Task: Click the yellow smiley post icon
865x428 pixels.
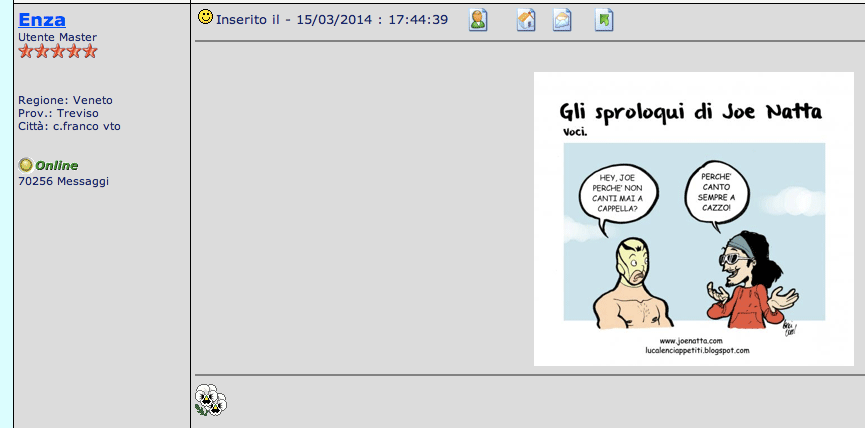Action: coord(205,17)
